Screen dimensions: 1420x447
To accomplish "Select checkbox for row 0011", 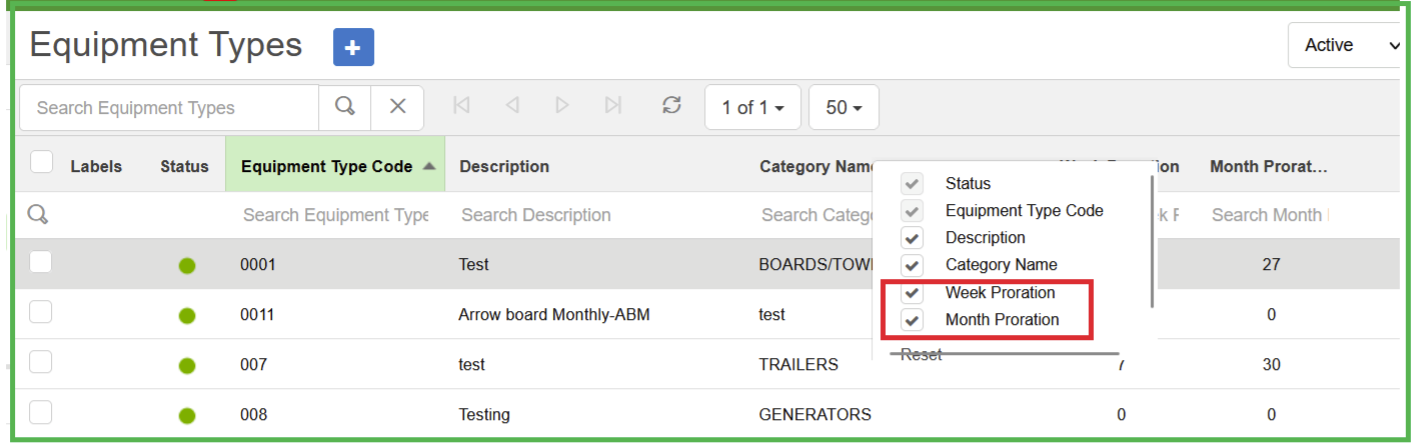I will [41, 313].
